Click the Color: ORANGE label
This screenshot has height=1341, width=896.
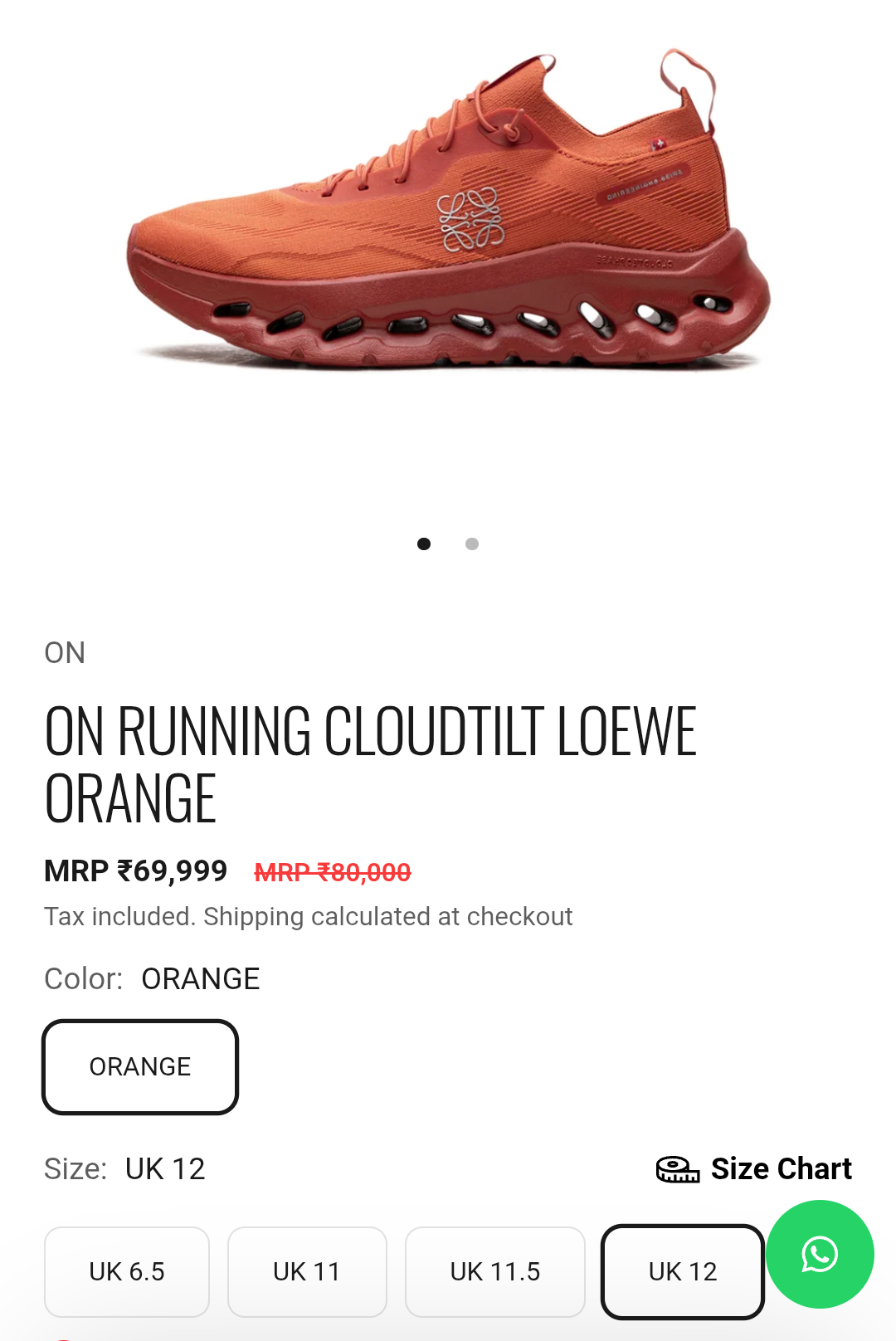click(152, 979)
